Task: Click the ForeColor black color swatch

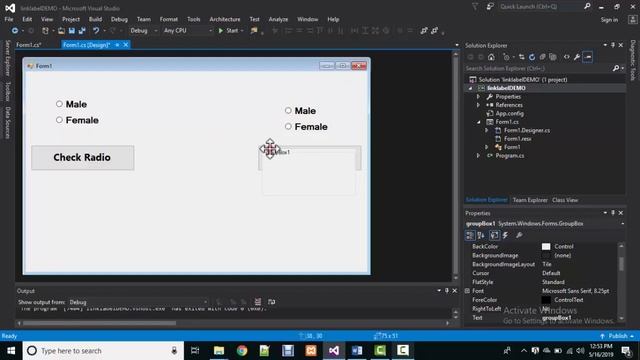Action: [546, 300]
